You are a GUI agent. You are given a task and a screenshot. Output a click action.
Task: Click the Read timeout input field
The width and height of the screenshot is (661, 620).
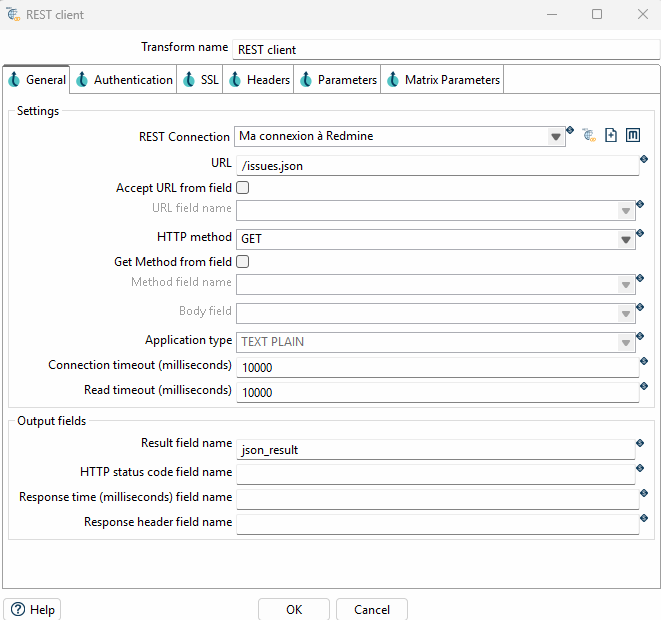tap(438, 392)
